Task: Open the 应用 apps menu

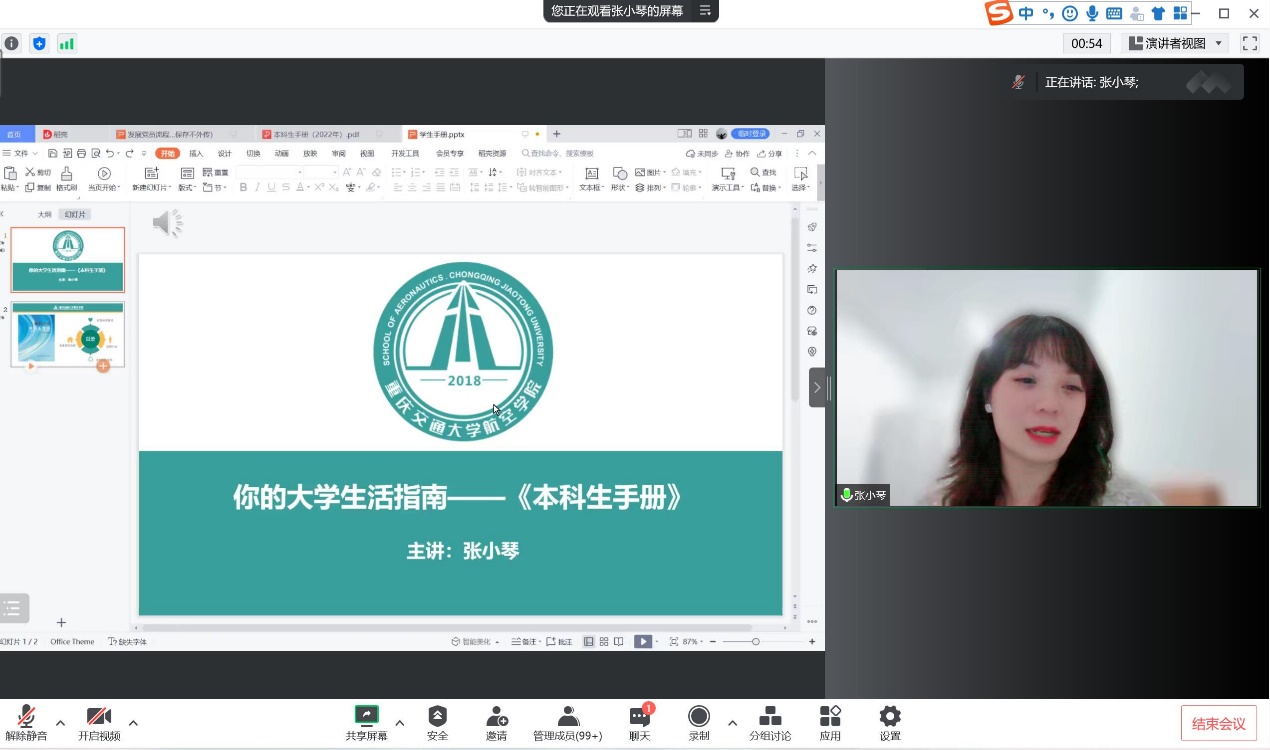Action: (x=830, y=723)
